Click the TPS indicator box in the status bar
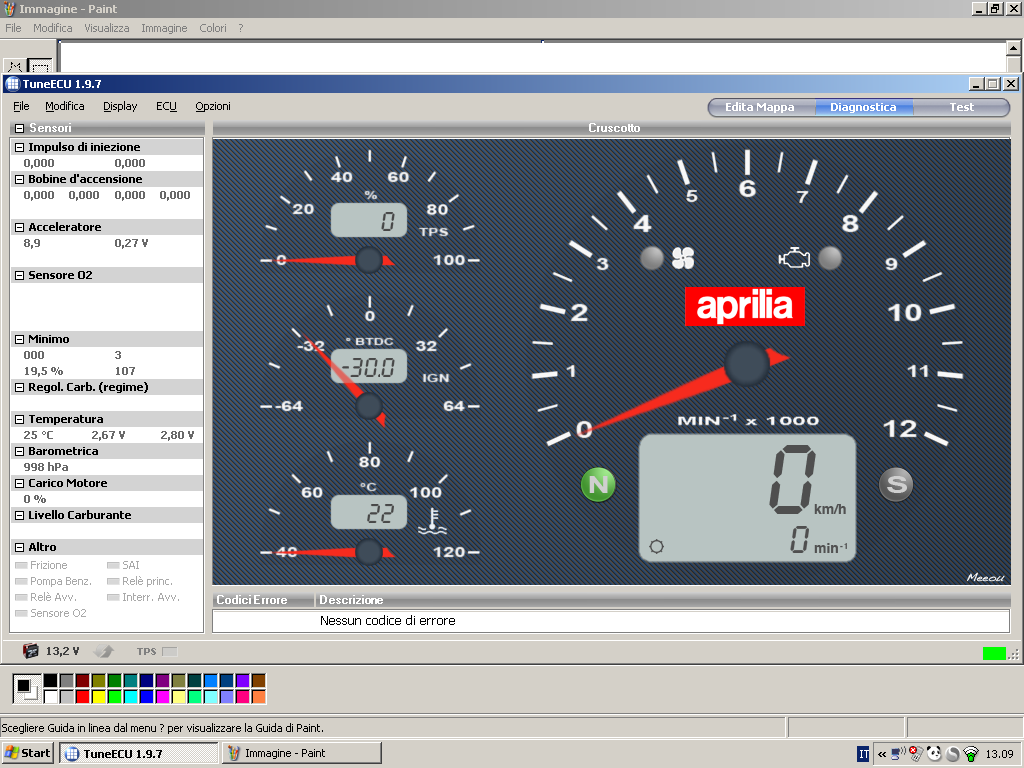This screenshot has height=768, width=1024. click(x=170, y=651)
